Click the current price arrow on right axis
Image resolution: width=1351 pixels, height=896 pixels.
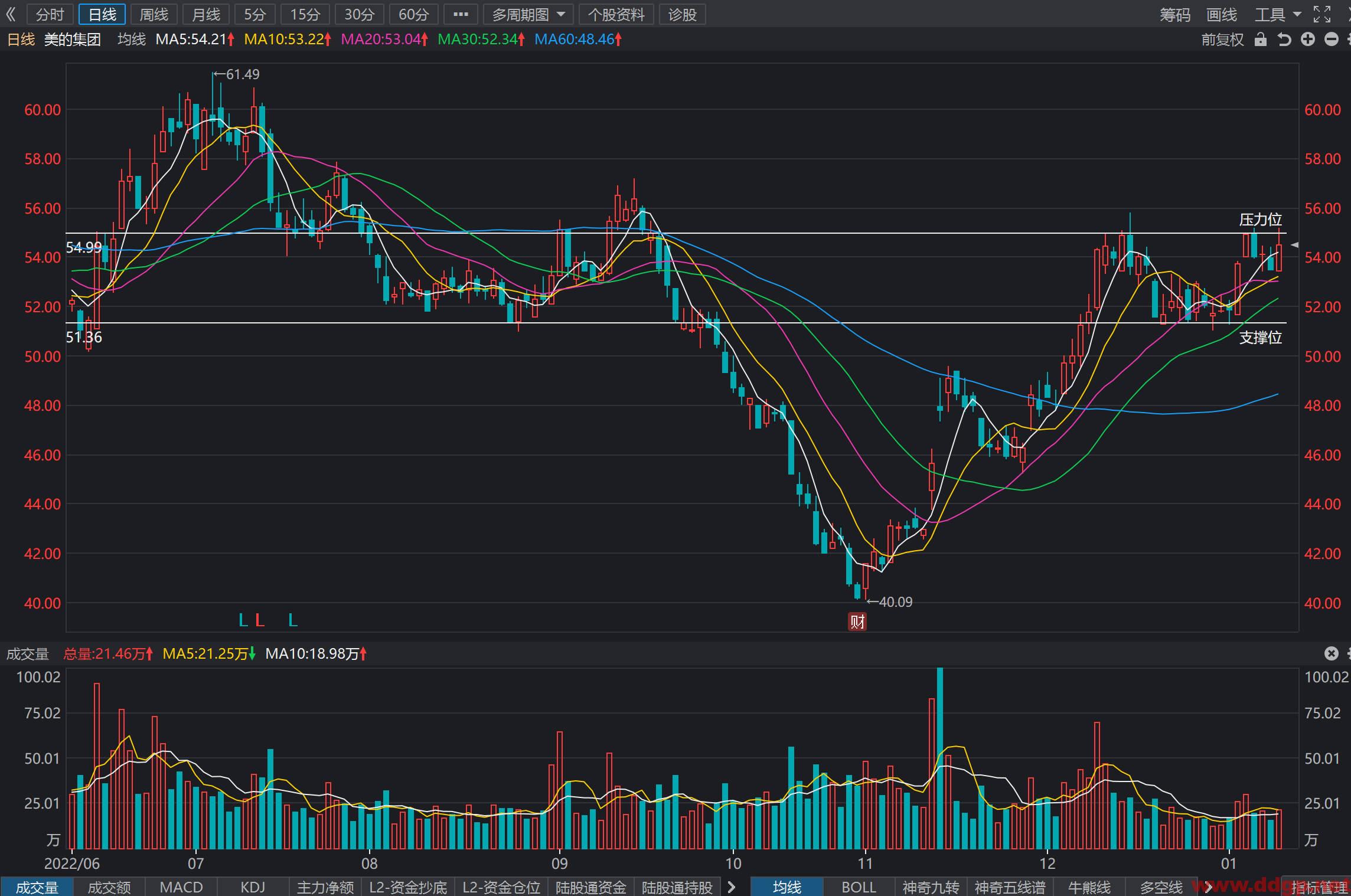coord(1294,244)
